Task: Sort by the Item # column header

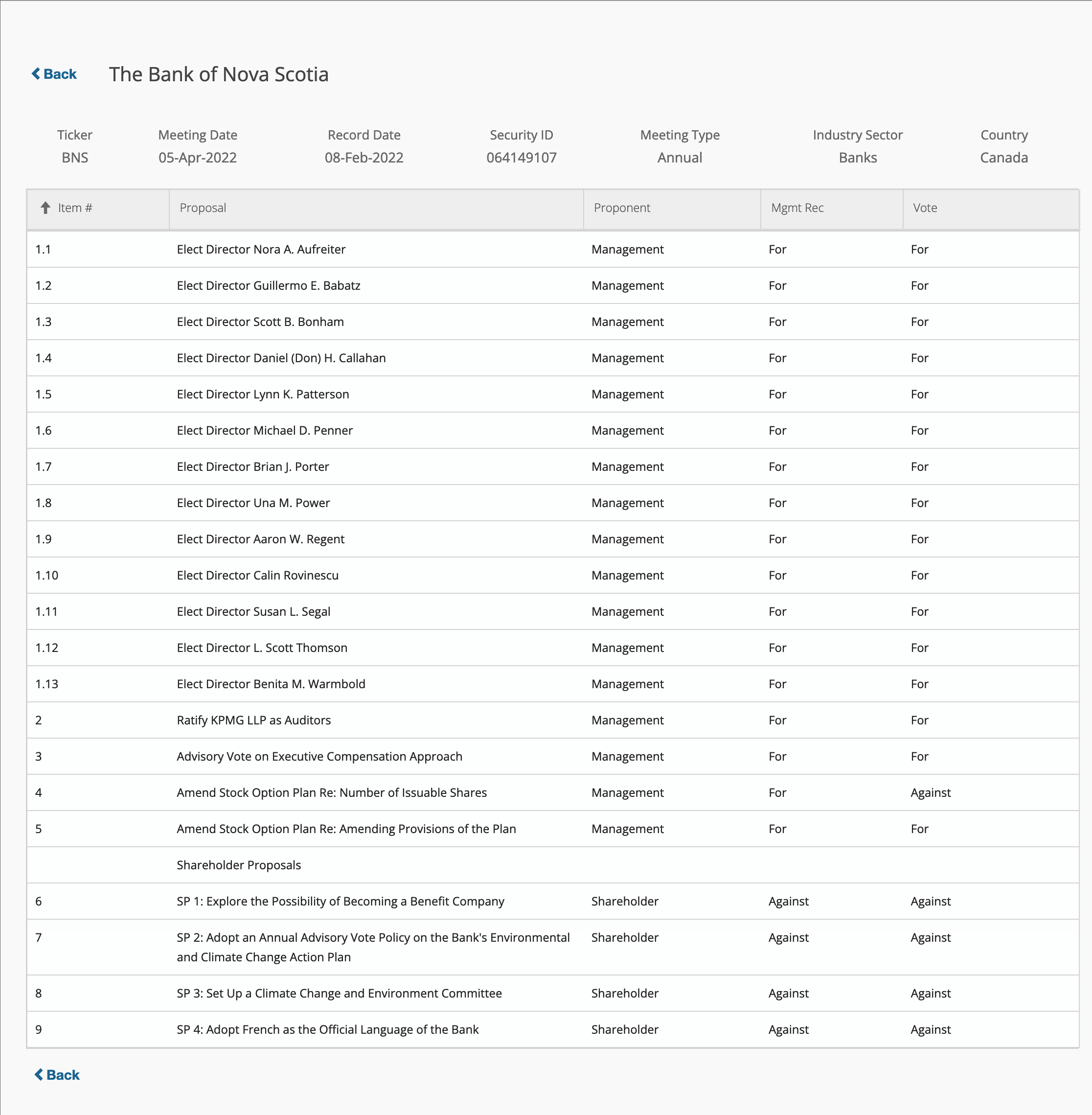Action: click(x=75, y=208)
